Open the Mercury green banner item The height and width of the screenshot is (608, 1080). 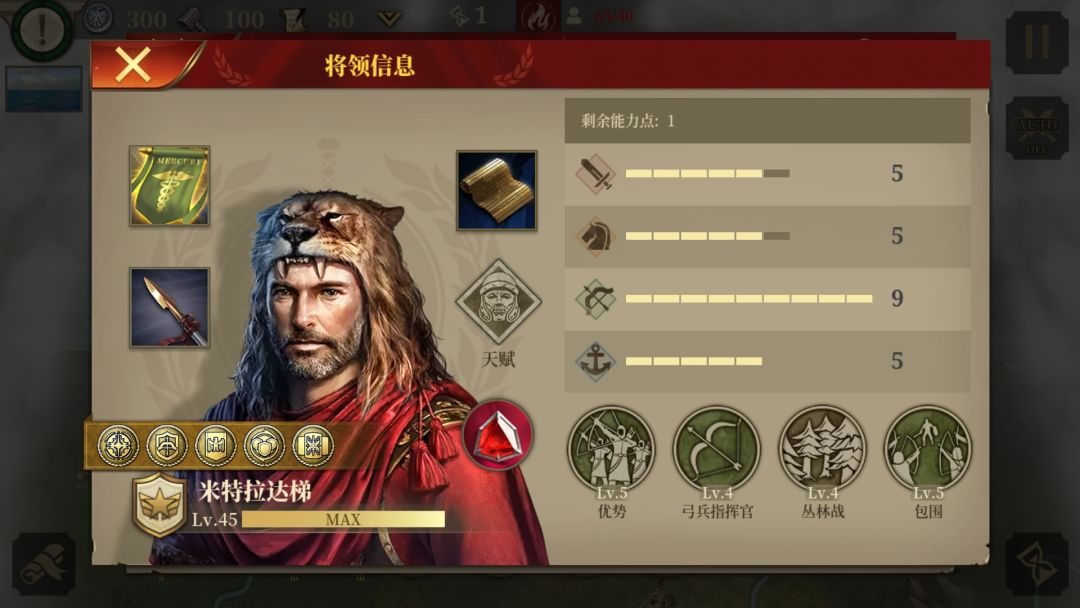169,186
